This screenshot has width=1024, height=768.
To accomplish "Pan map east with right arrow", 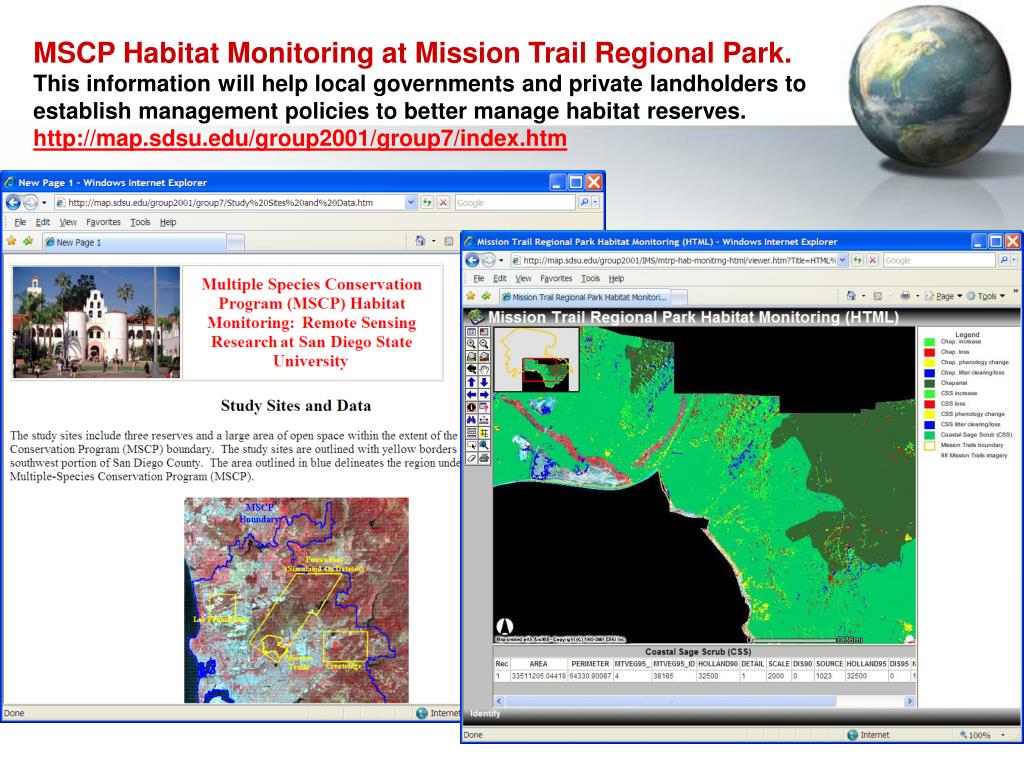I will pos(485,395).
